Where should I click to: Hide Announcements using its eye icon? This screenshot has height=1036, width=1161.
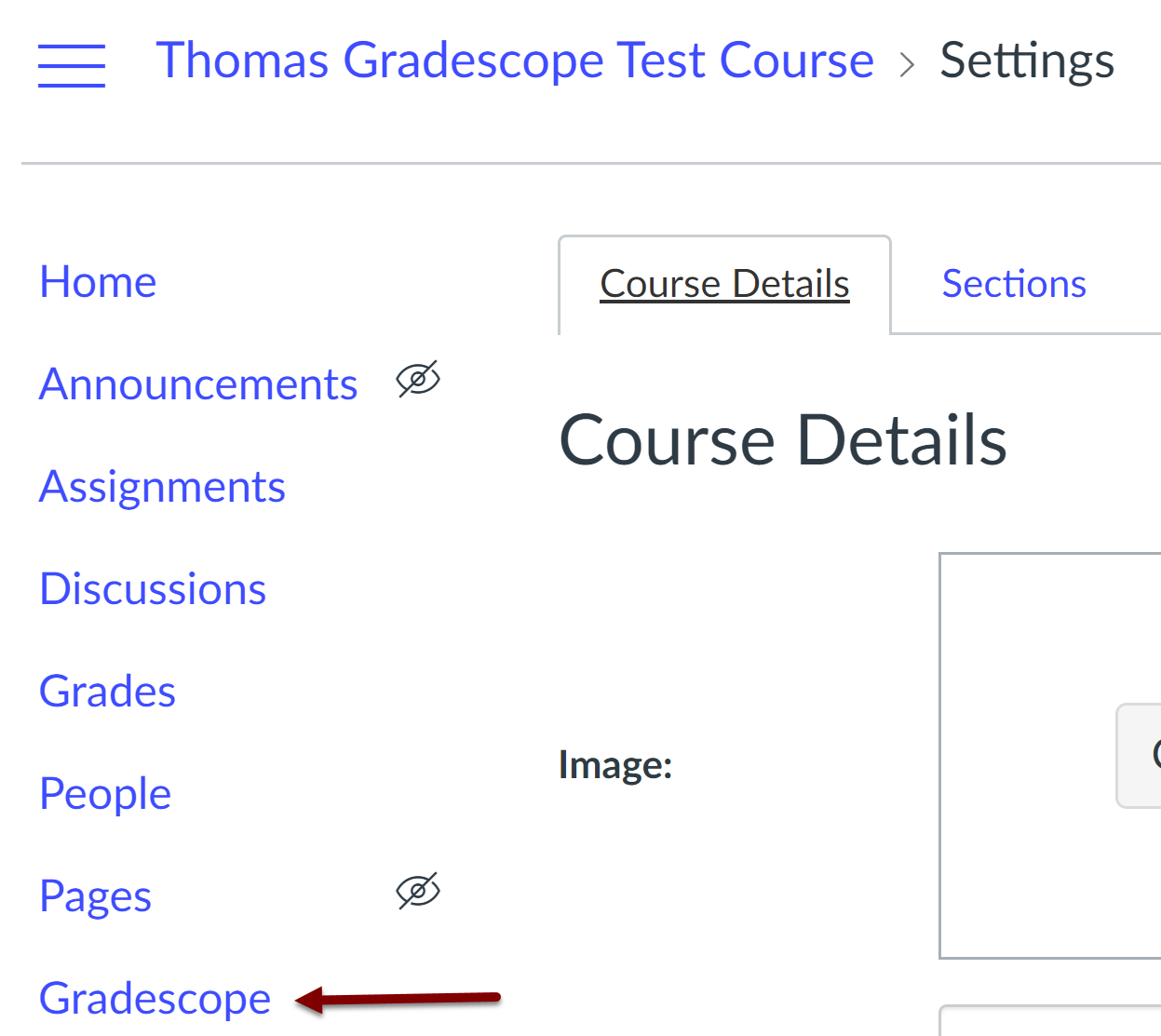point(418,380)
